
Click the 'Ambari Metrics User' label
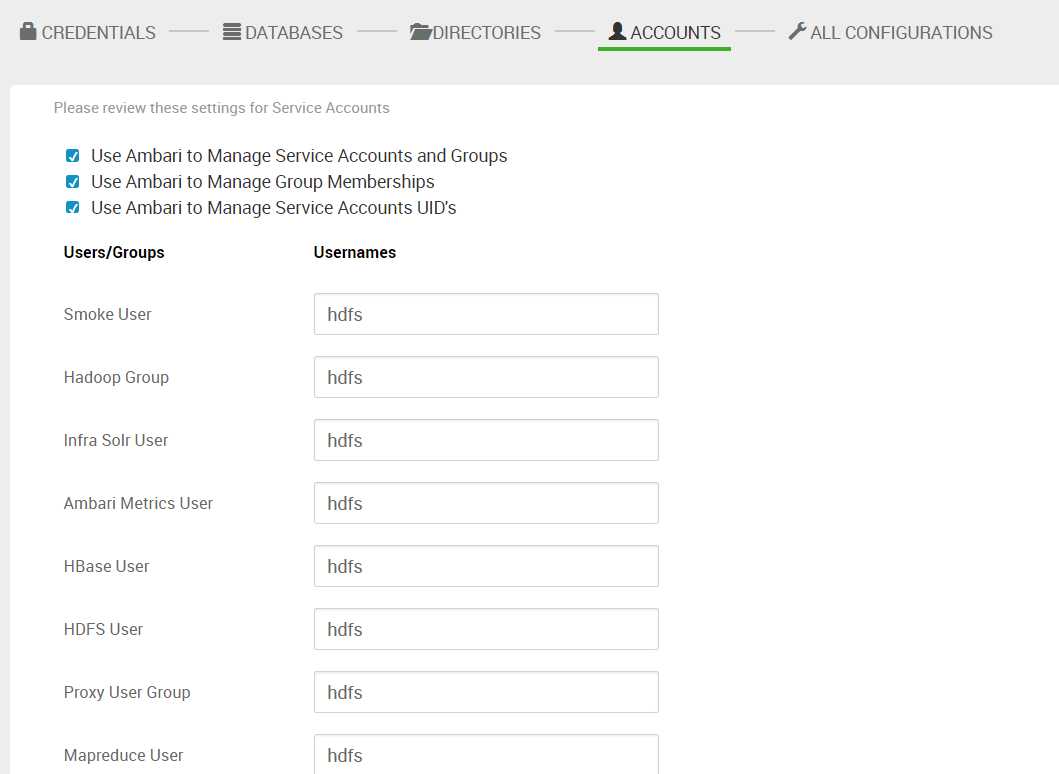(x=138, y=503)
